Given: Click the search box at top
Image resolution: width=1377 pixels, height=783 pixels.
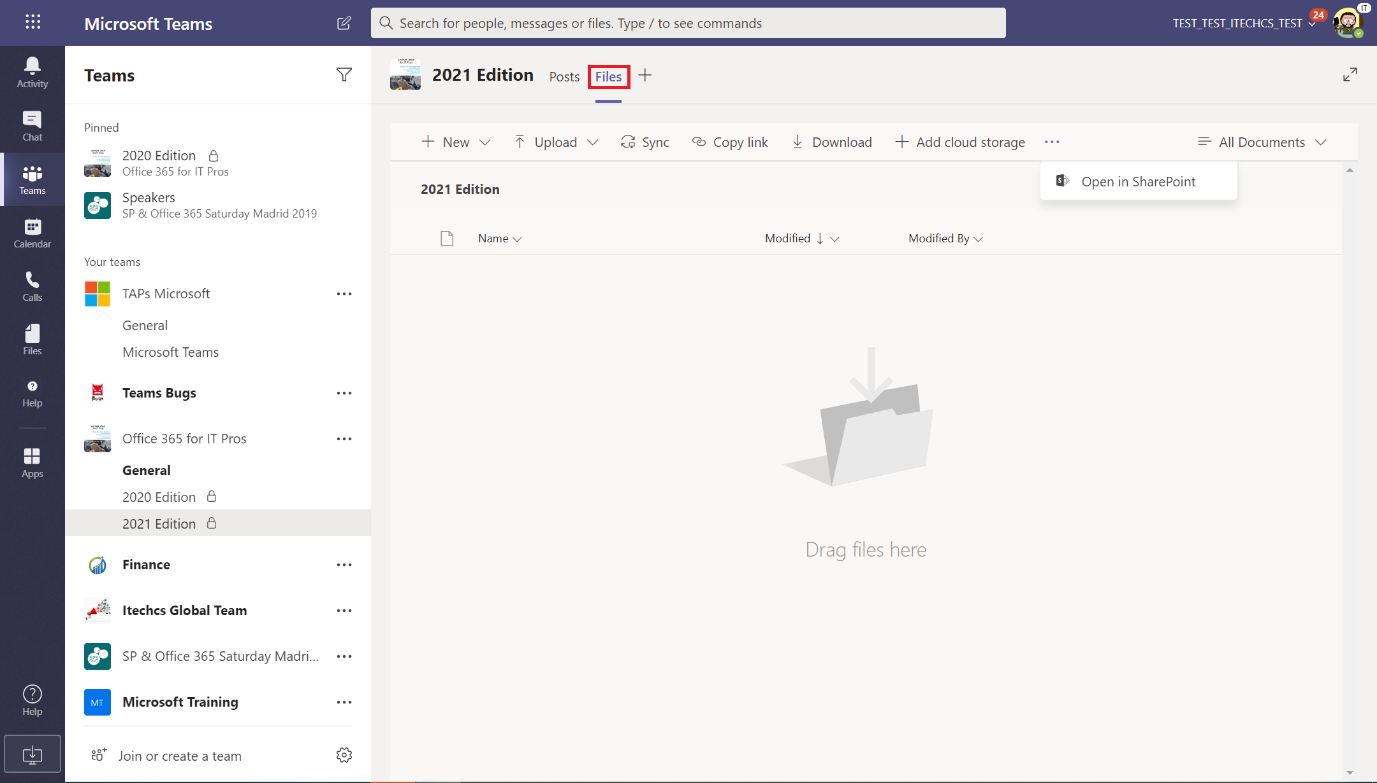Looking at the screenshot, I should click(x=688, y=23).
